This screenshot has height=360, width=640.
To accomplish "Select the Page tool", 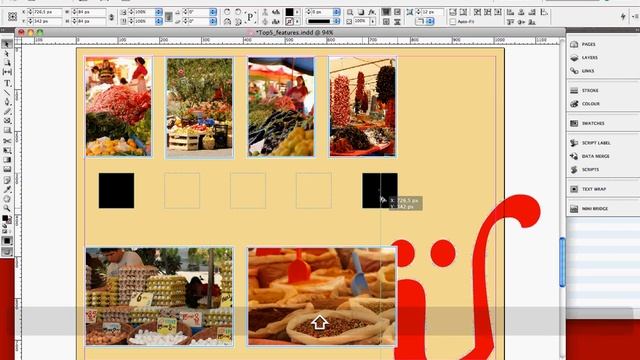I will coord(7,63).
